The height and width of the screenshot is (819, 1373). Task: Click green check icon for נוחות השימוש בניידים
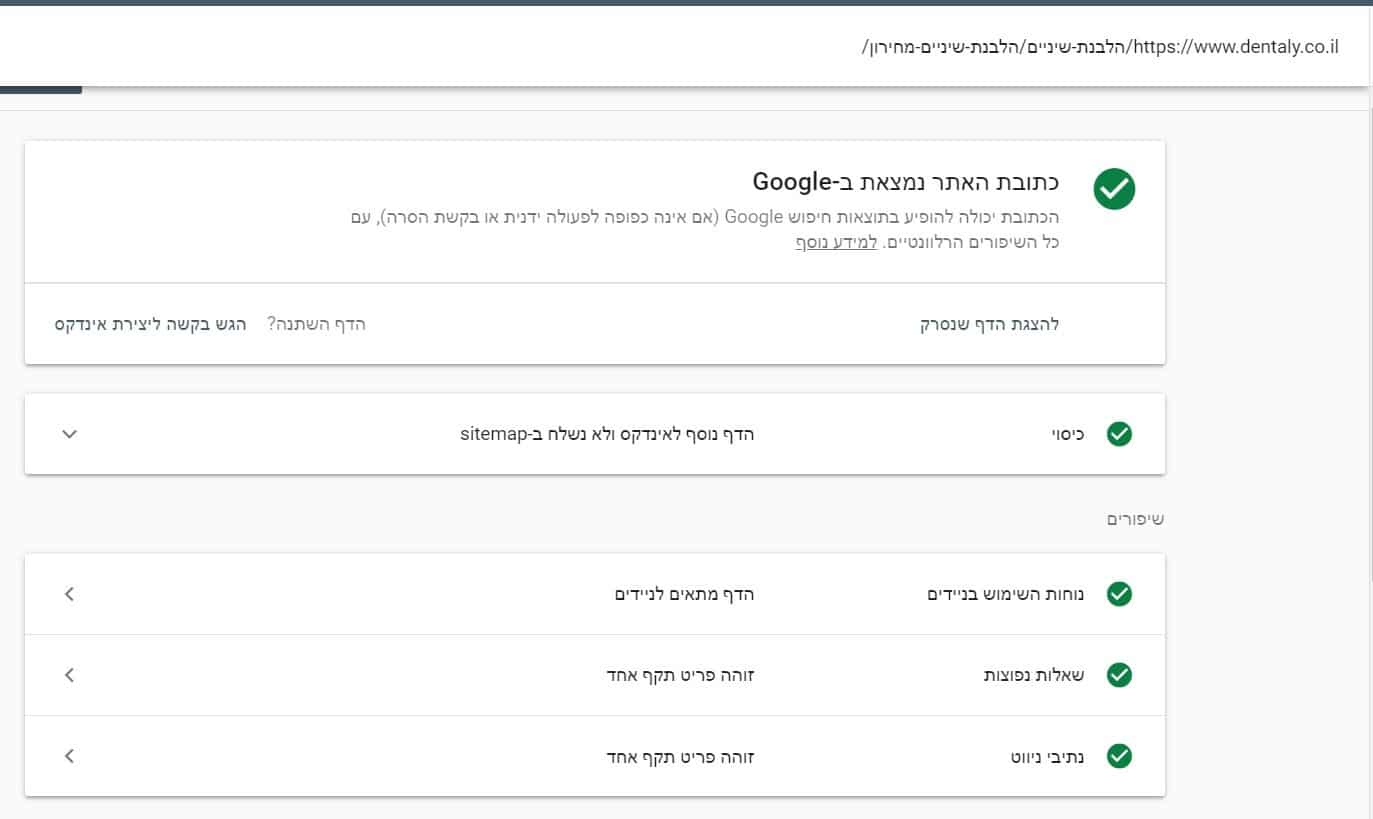(1119, 594)
